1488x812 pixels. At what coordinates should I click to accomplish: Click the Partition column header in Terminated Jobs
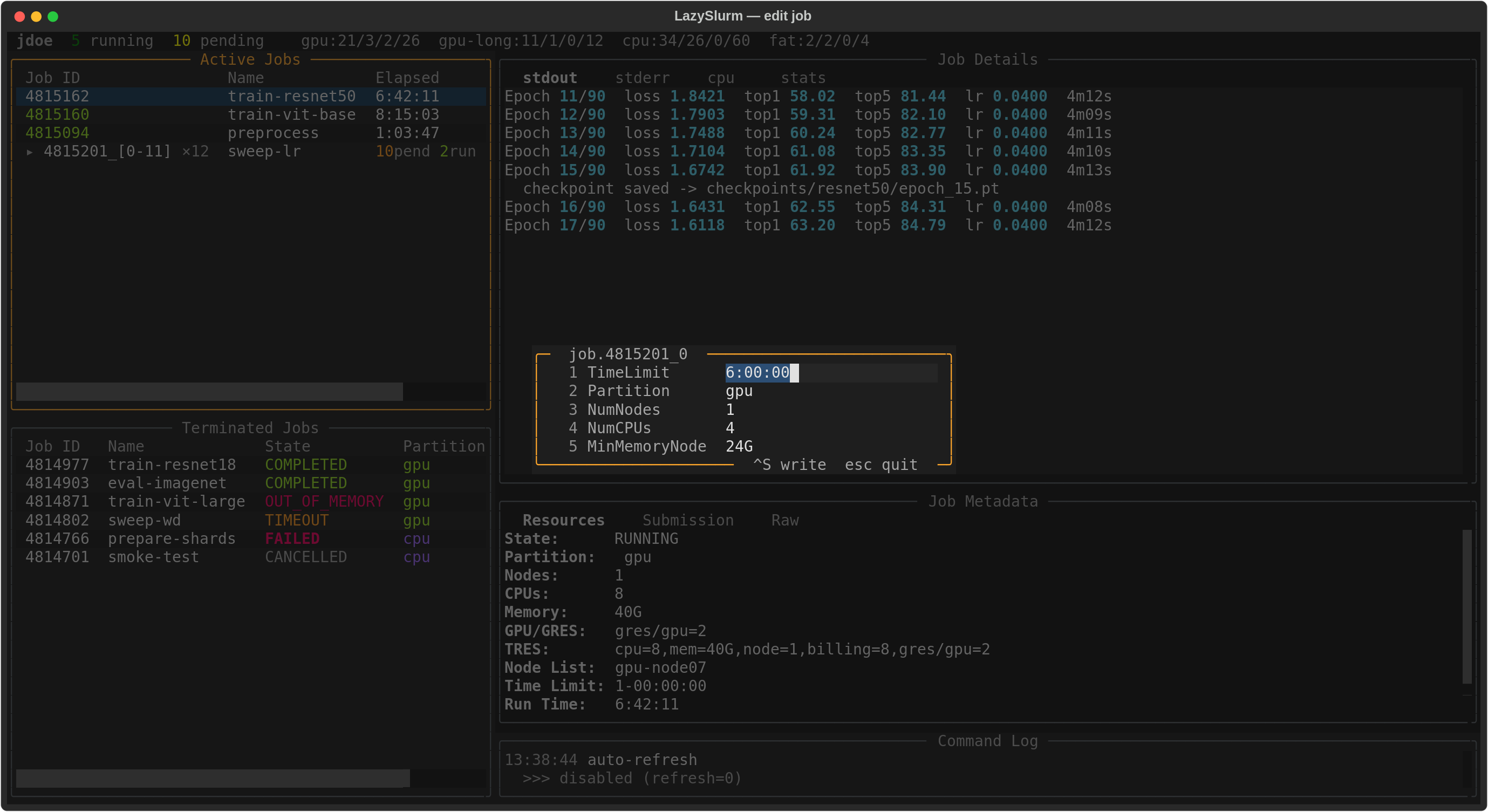point(443,446)
